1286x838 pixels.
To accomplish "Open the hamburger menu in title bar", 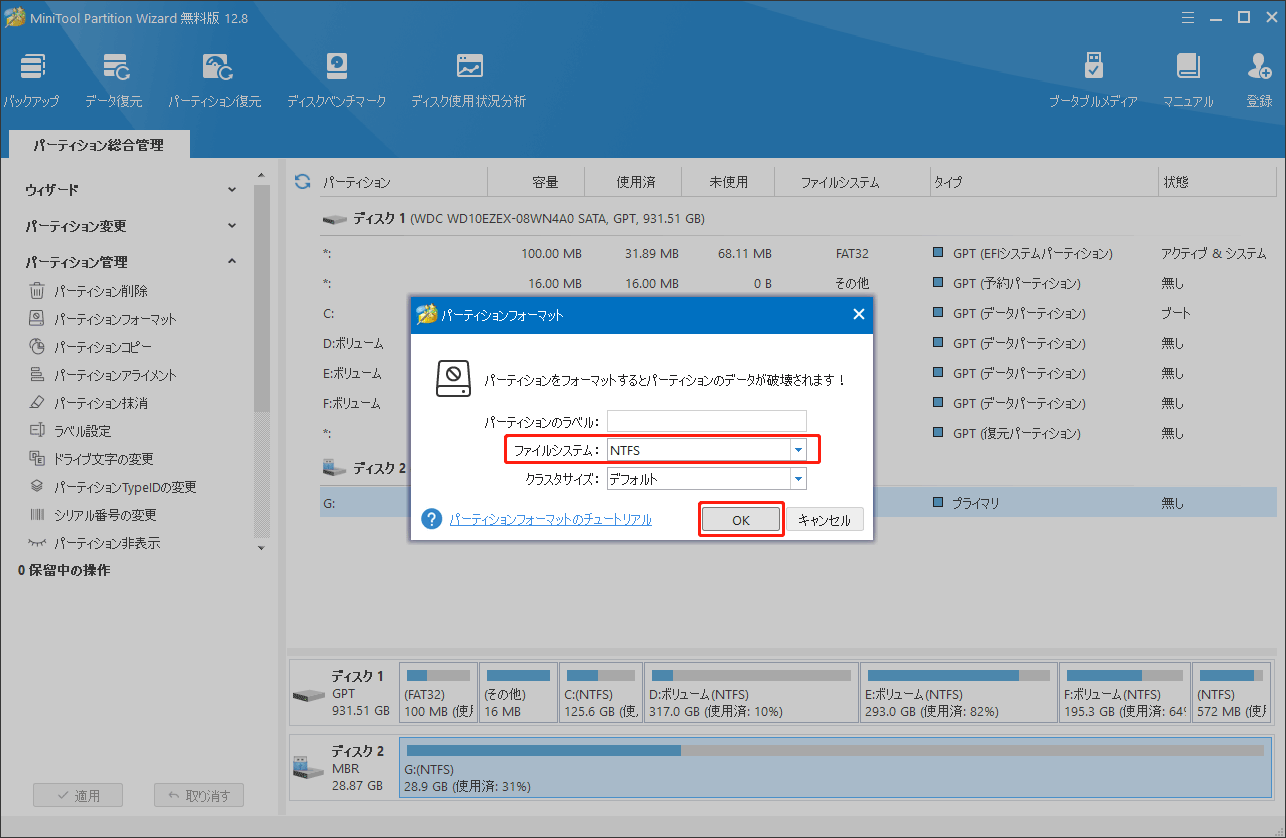I will click(x=1188, y=17).
